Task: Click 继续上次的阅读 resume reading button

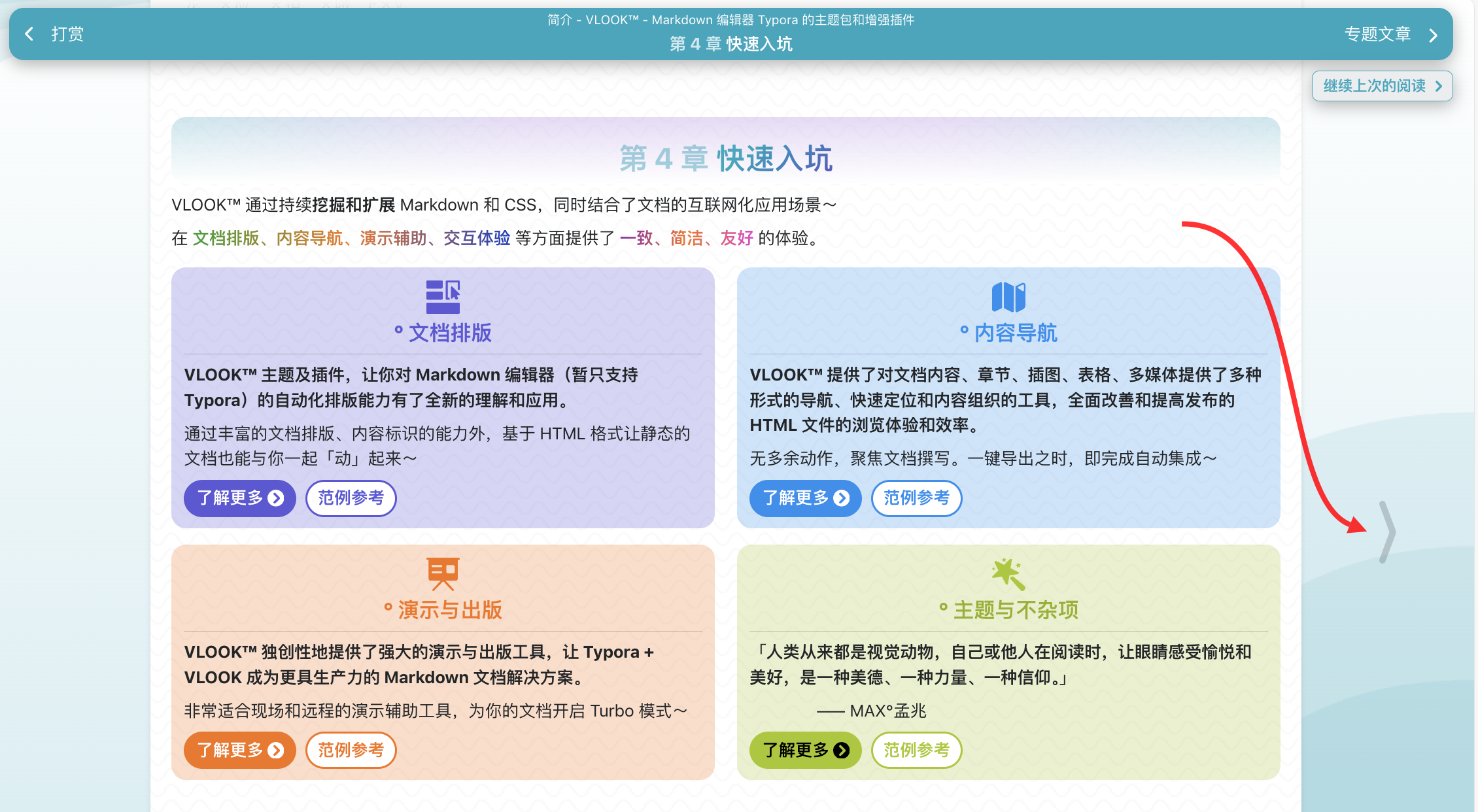Action: click(x=1381, y=86)
